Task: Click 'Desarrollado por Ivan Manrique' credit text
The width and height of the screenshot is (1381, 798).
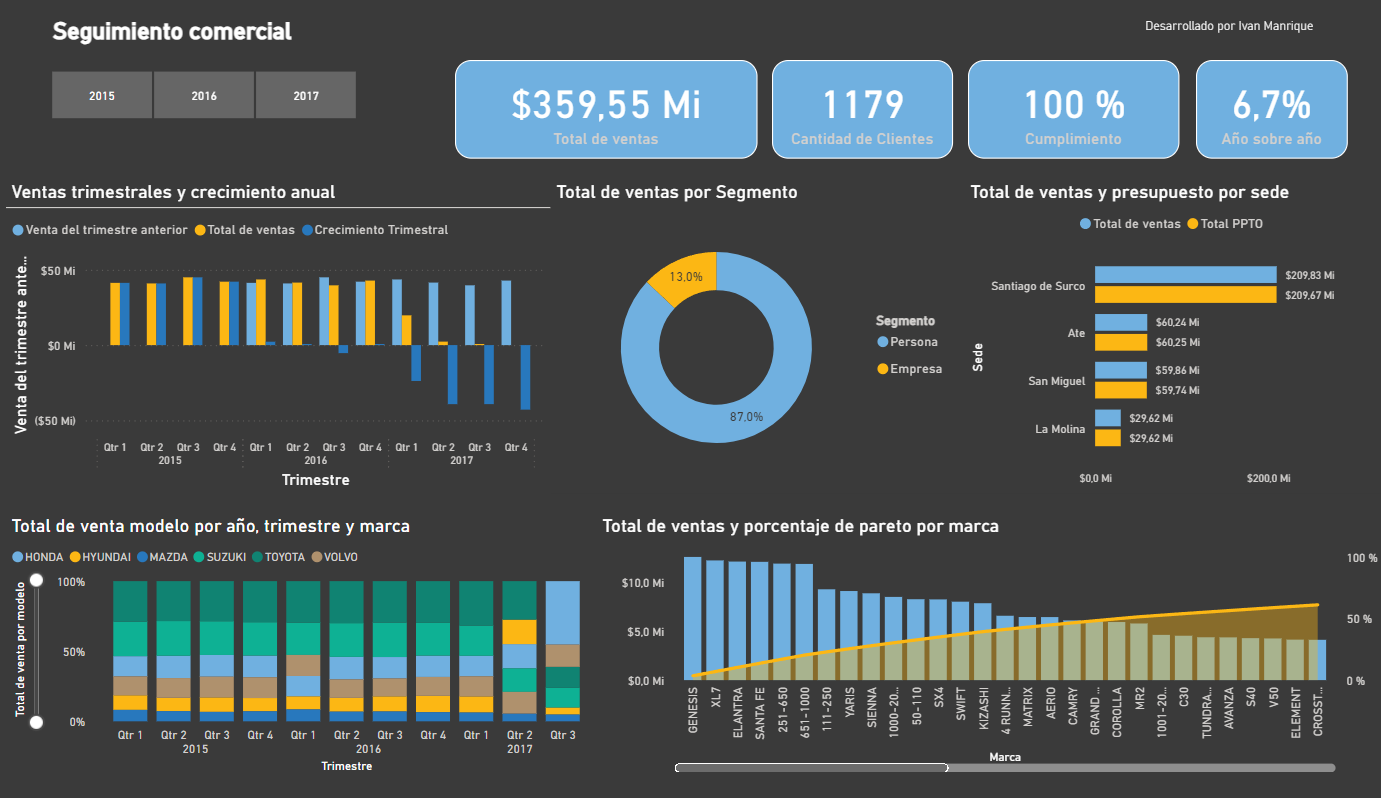Action: (1229, 26)
